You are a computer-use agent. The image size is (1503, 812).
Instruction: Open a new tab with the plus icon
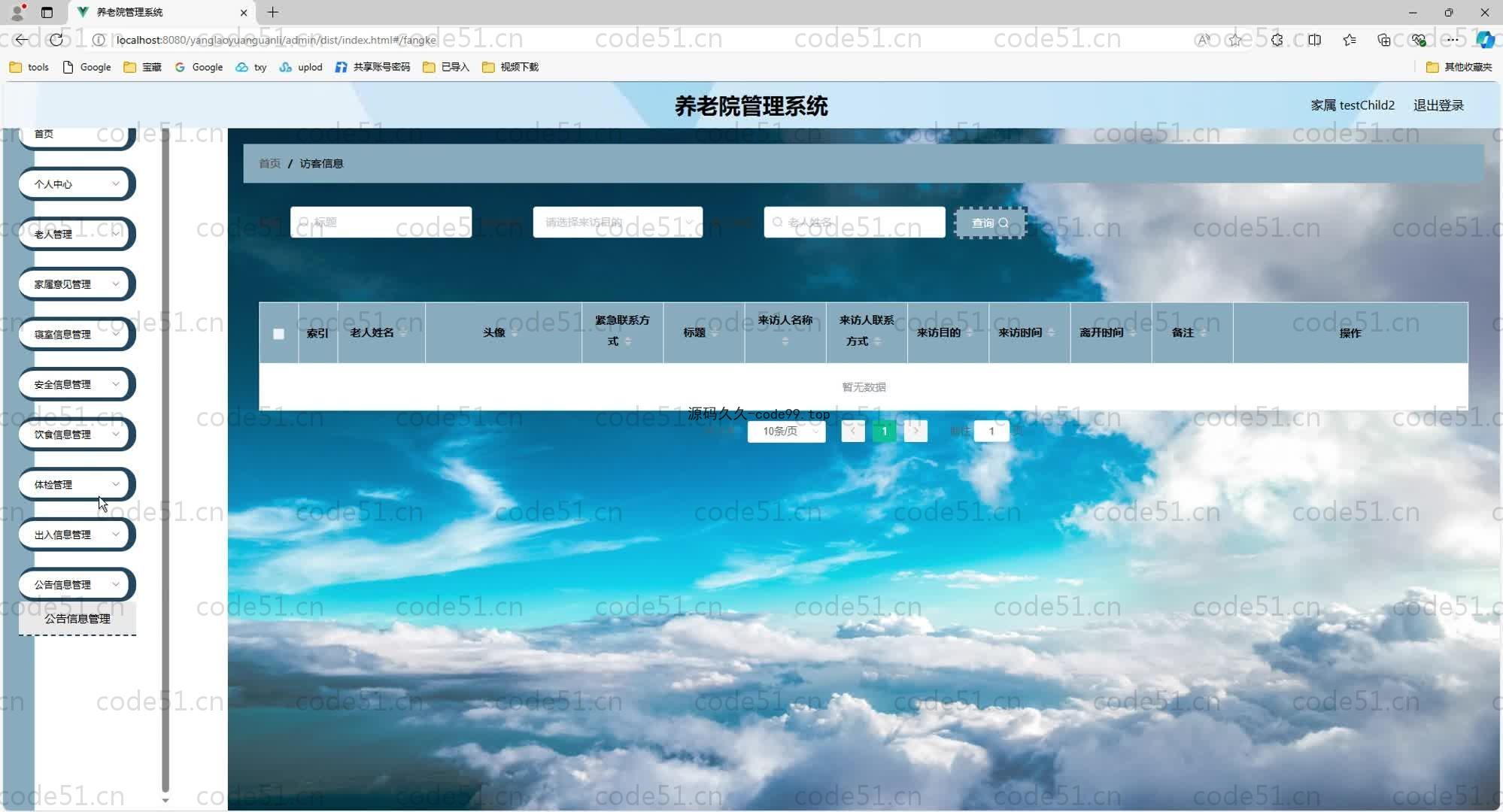coord(273,12)
